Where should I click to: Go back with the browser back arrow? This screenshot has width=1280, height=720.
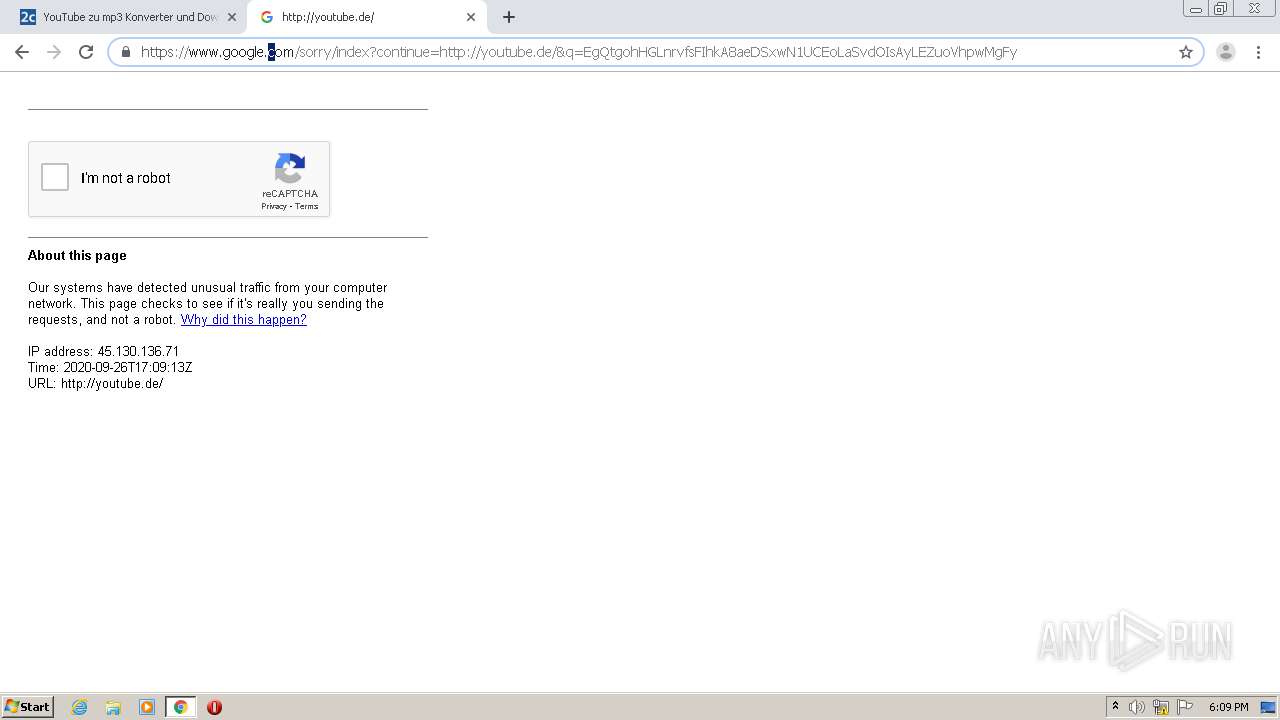coord(22,52)
